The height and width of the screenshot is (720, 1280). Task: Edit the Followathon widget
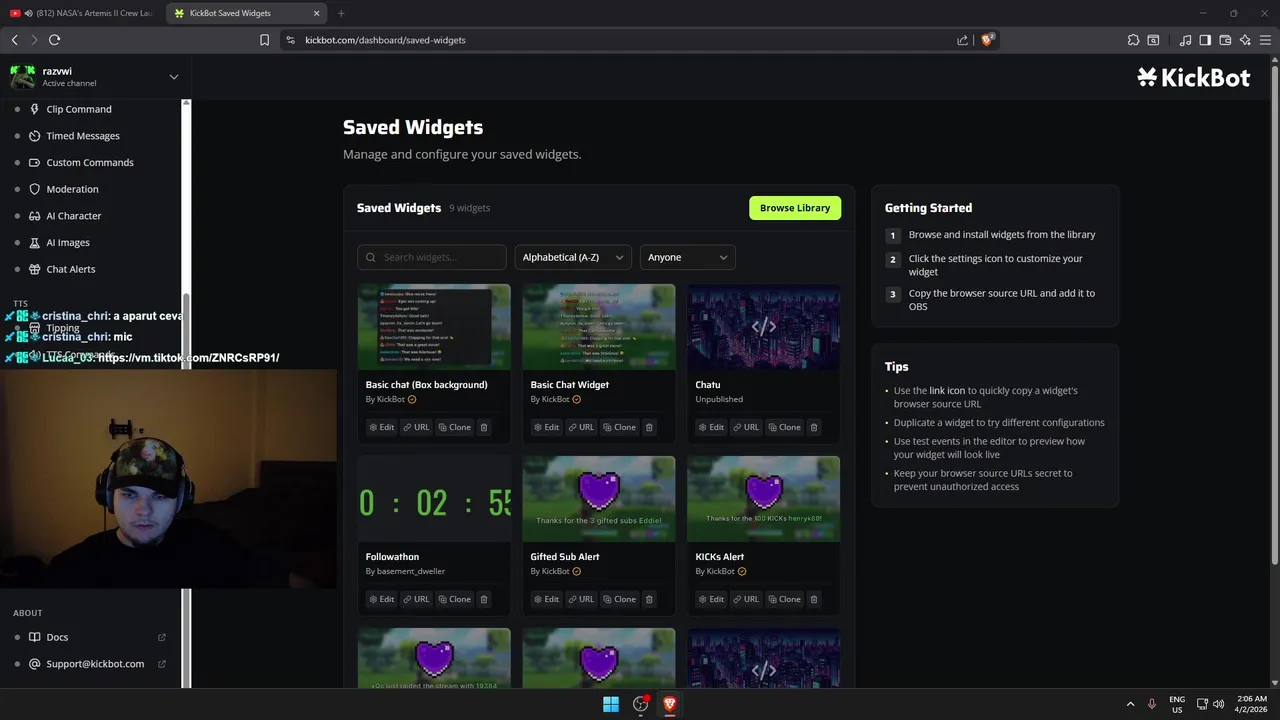pos(382,599)
